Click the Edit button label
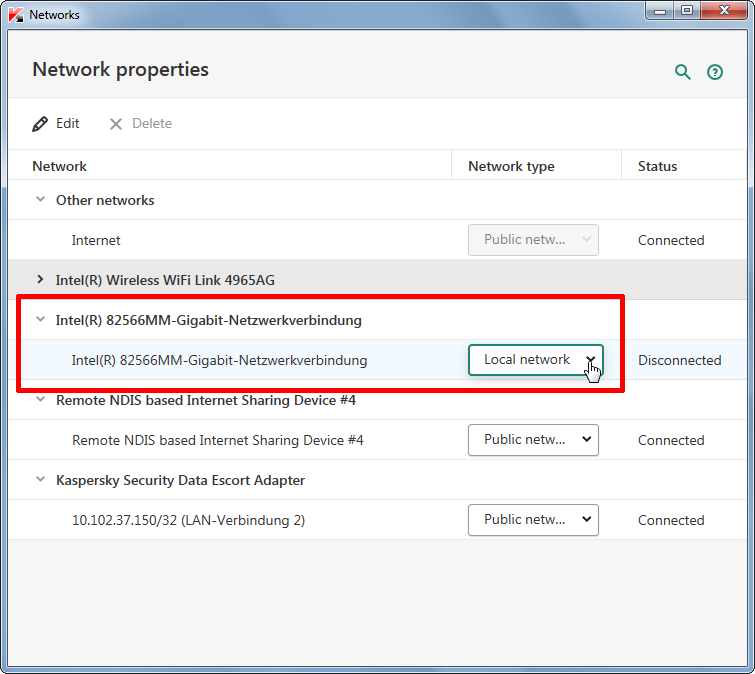This screenshot has width=755, height=674. pyautogui.click(x=67, y=123)
